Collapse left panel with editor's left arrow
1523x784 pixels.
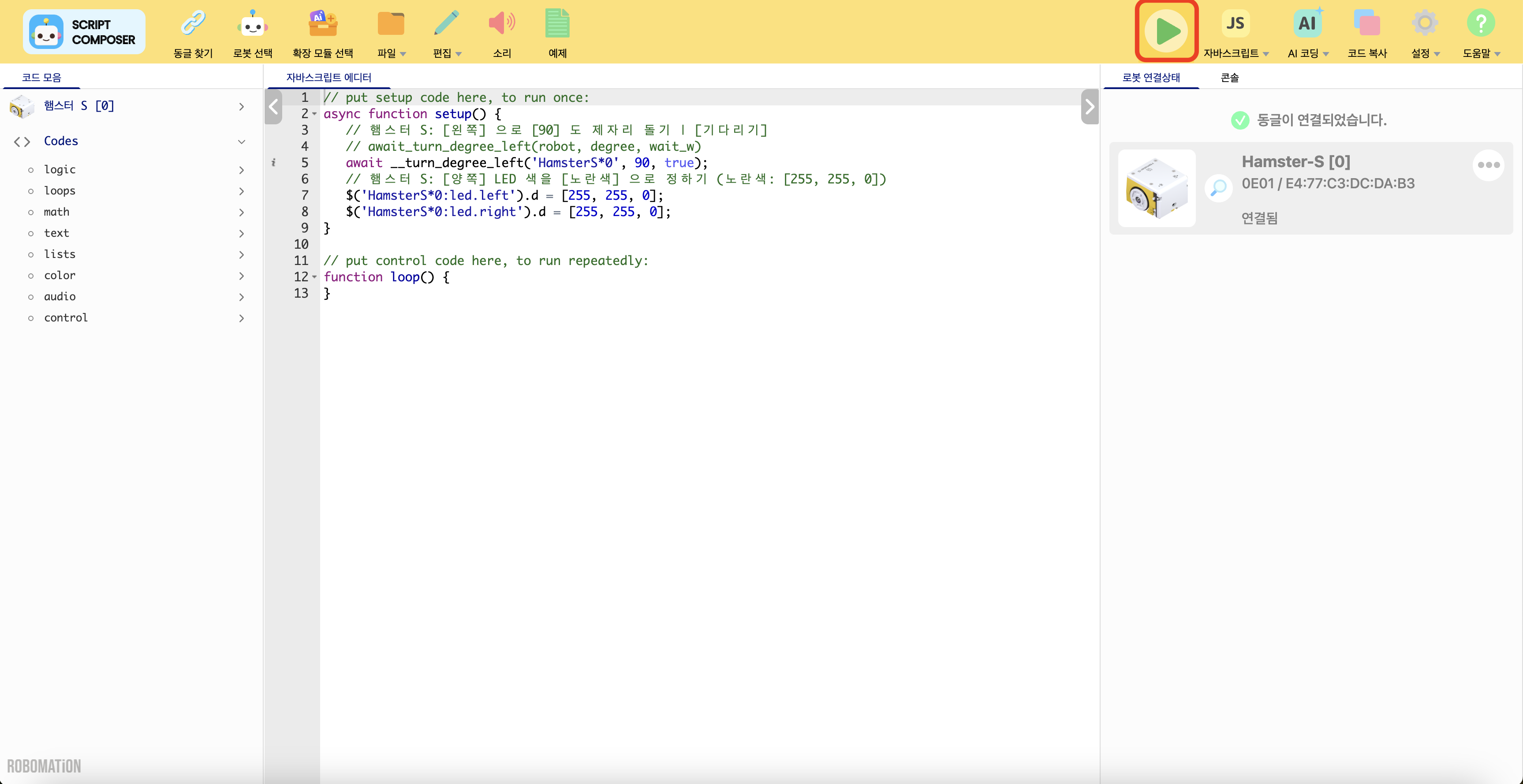tap(273, 107)
